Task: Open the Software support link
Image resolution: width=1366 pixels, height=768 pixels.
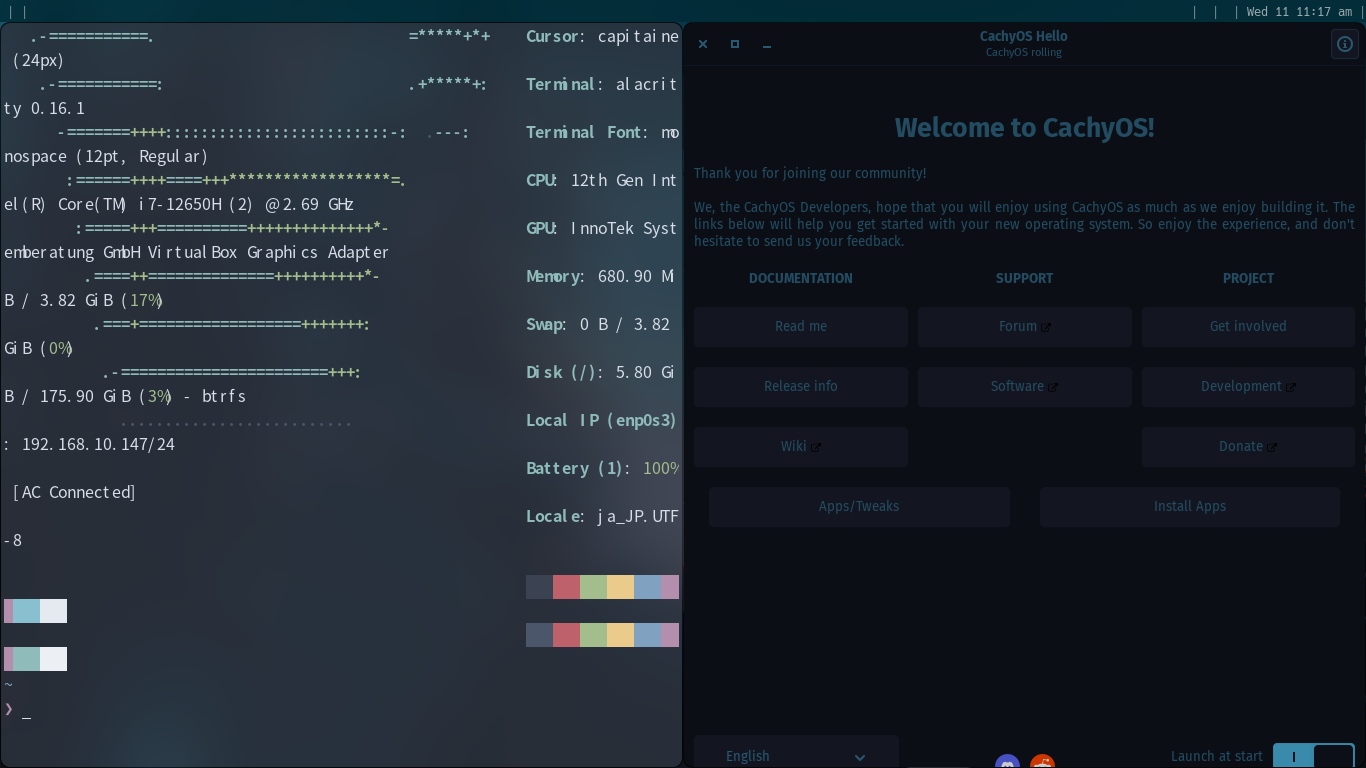Action: pyautogui.click(x=1025, y=387)
